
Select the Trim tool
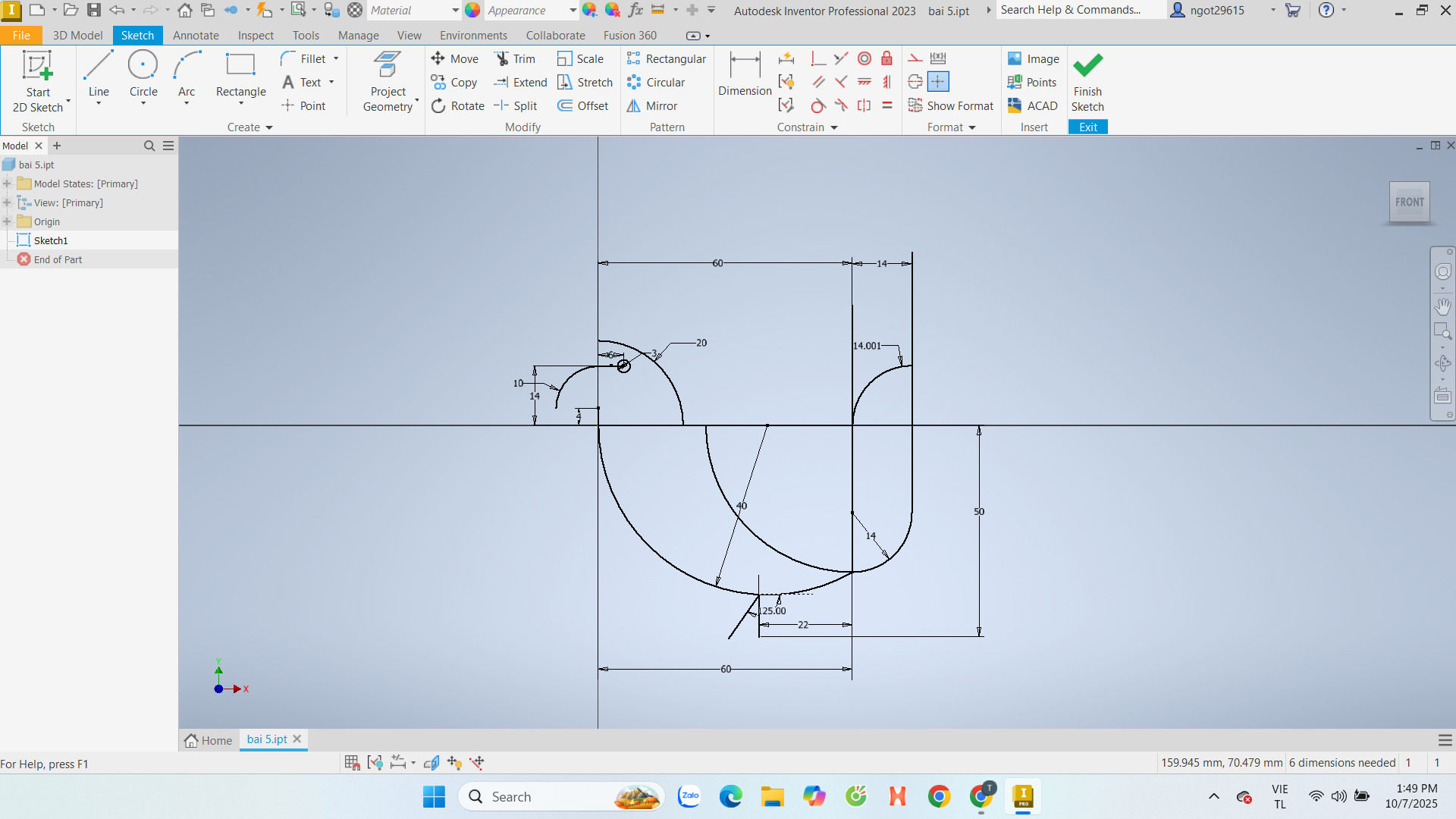tap(515, 58)
